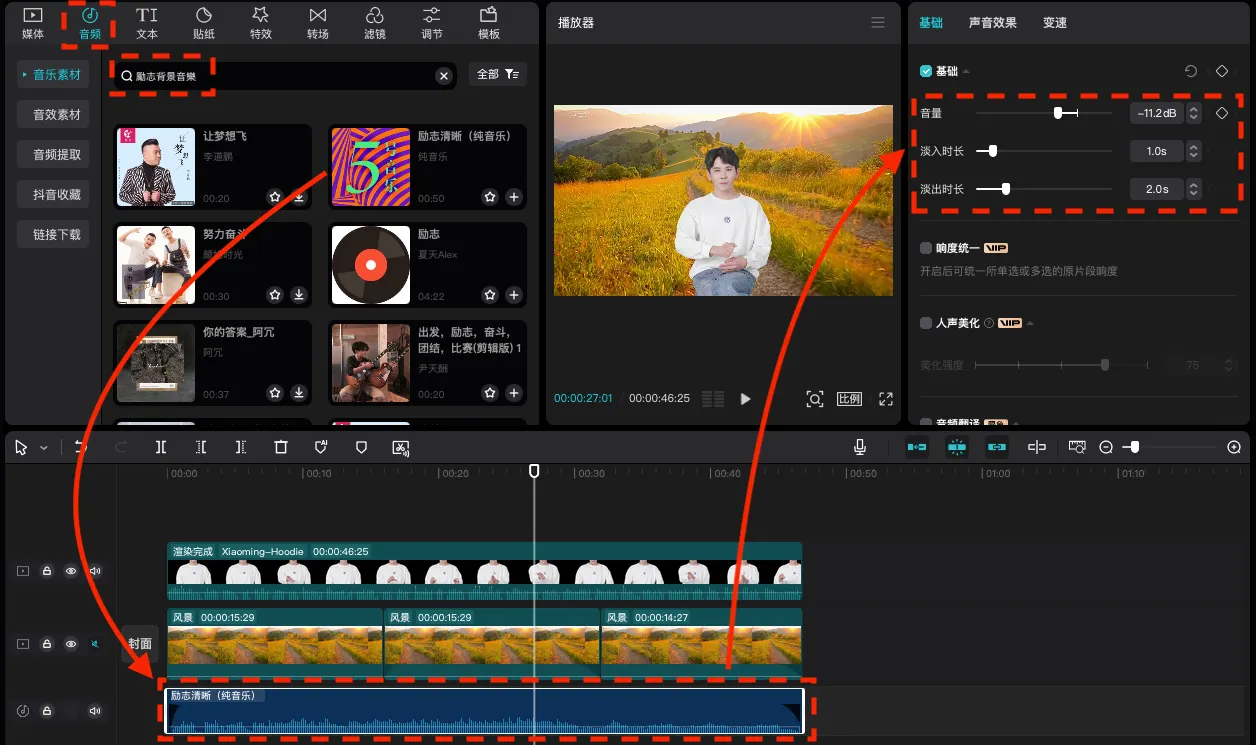Start voice recording with the microphone icon
1256x745 pixels.
(x=860, y=447)
